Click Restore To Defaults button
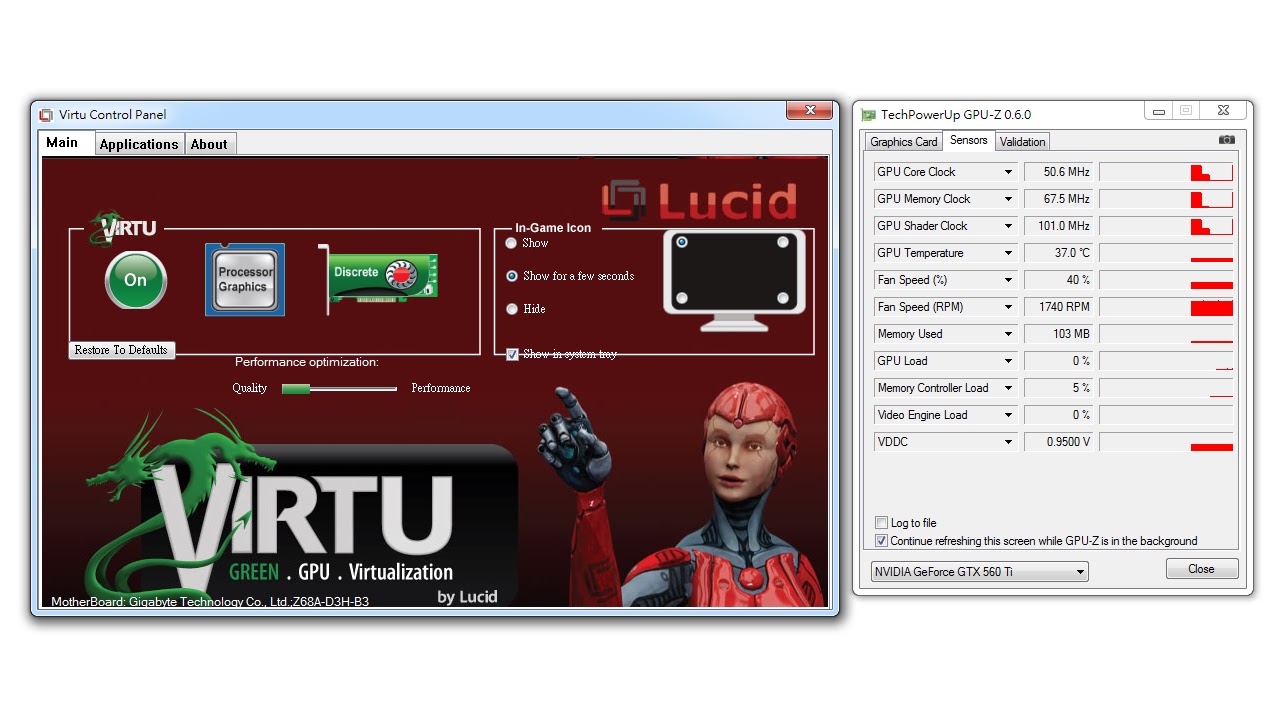1280x720 pixels. coord(121,350)
